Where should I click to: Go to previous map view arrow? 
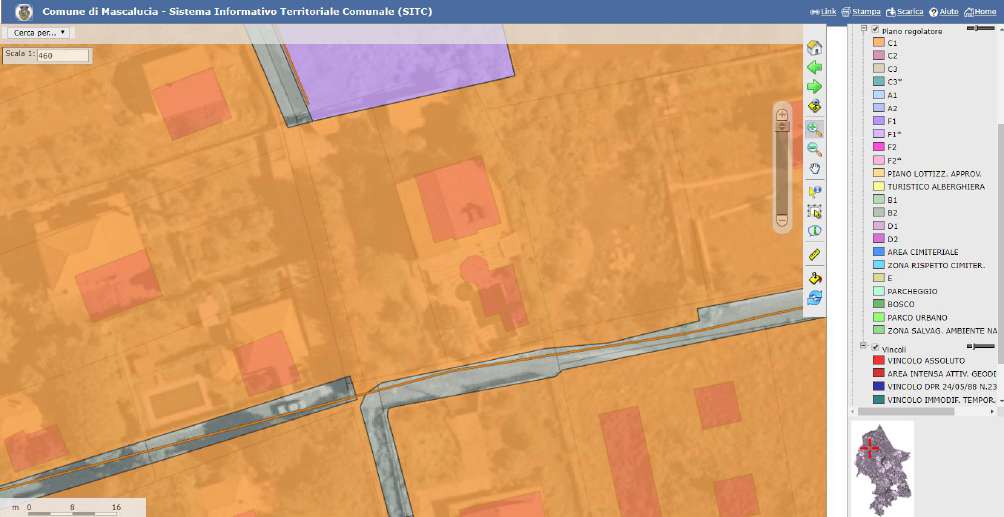814,68
